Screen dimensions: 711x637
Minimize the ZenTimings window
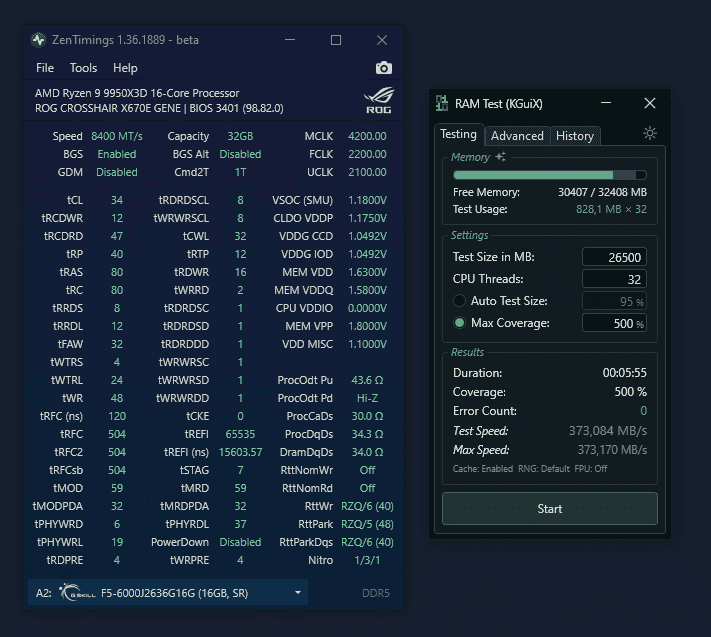(290, 40)
